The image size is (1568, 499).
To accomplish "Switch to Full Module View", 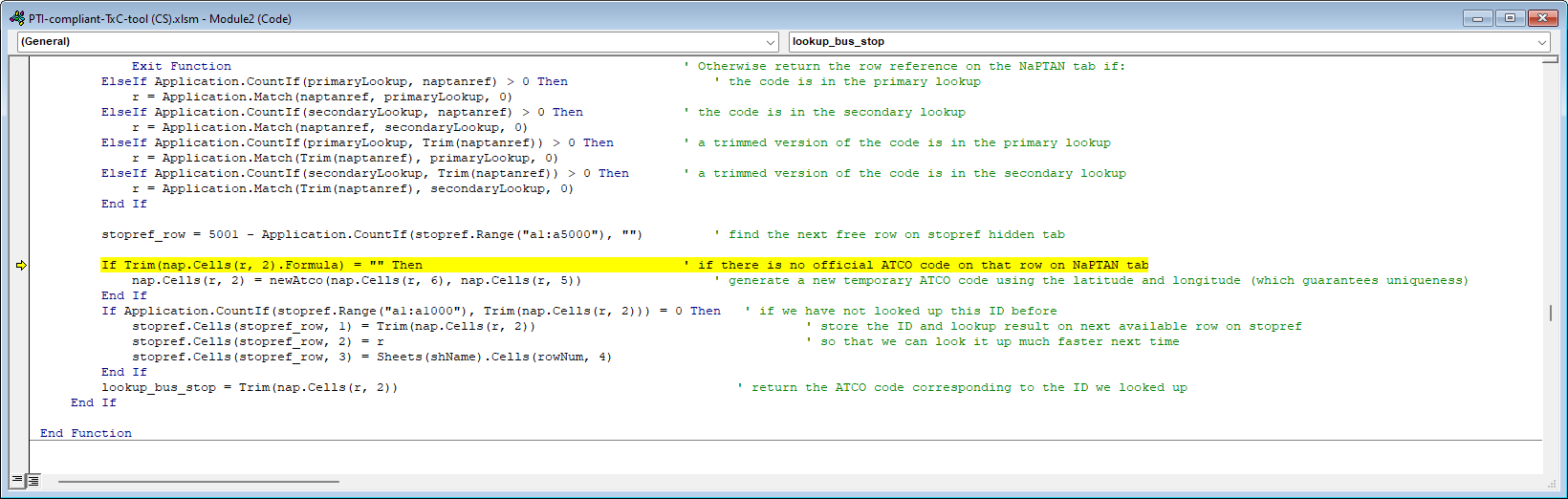I will click(33, 480).
